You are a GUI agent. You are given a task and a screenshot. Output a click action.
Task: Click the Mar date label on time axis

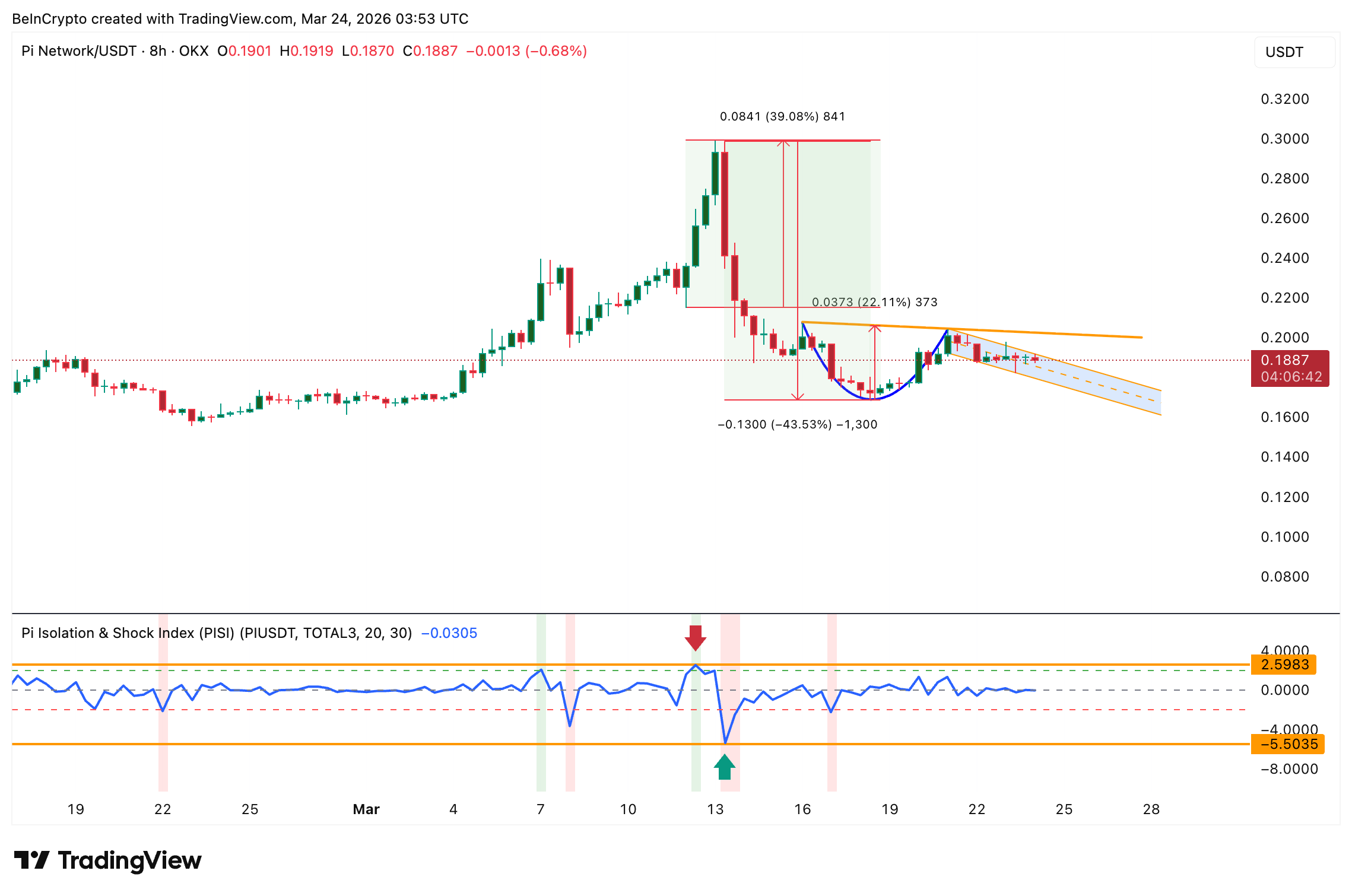(366, 809)
